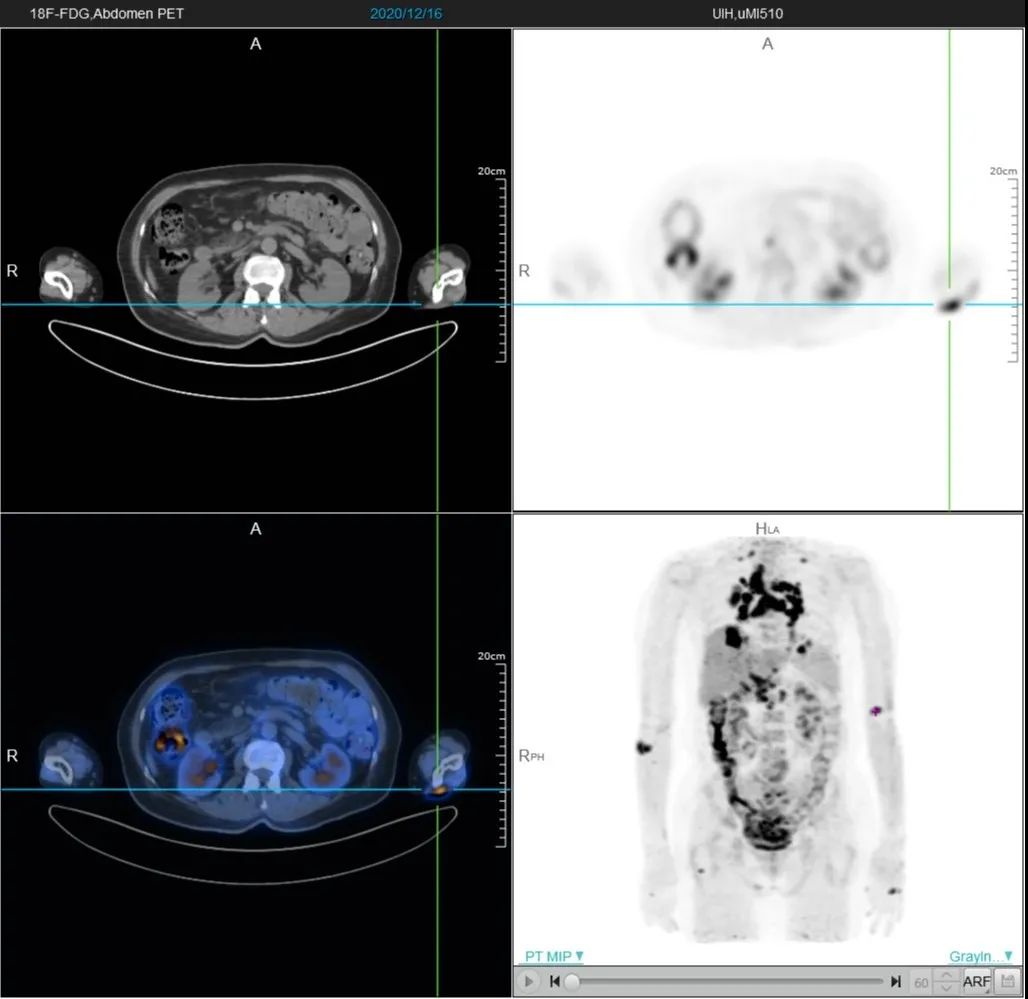Click the save cine movie icon

click(1006, 981)
